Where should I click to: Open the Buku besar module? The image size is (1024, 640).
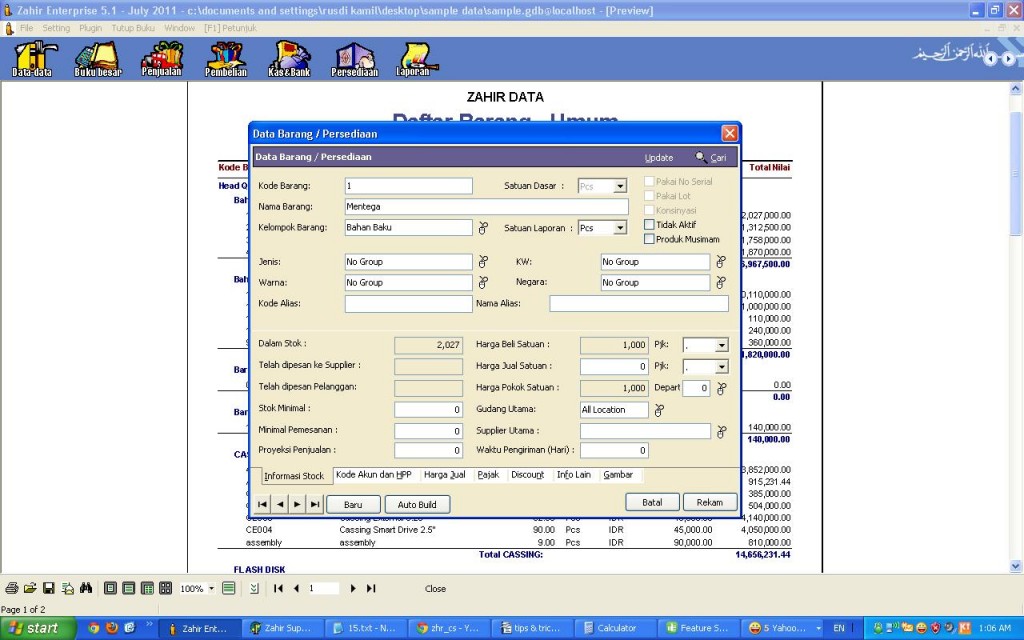98,59
